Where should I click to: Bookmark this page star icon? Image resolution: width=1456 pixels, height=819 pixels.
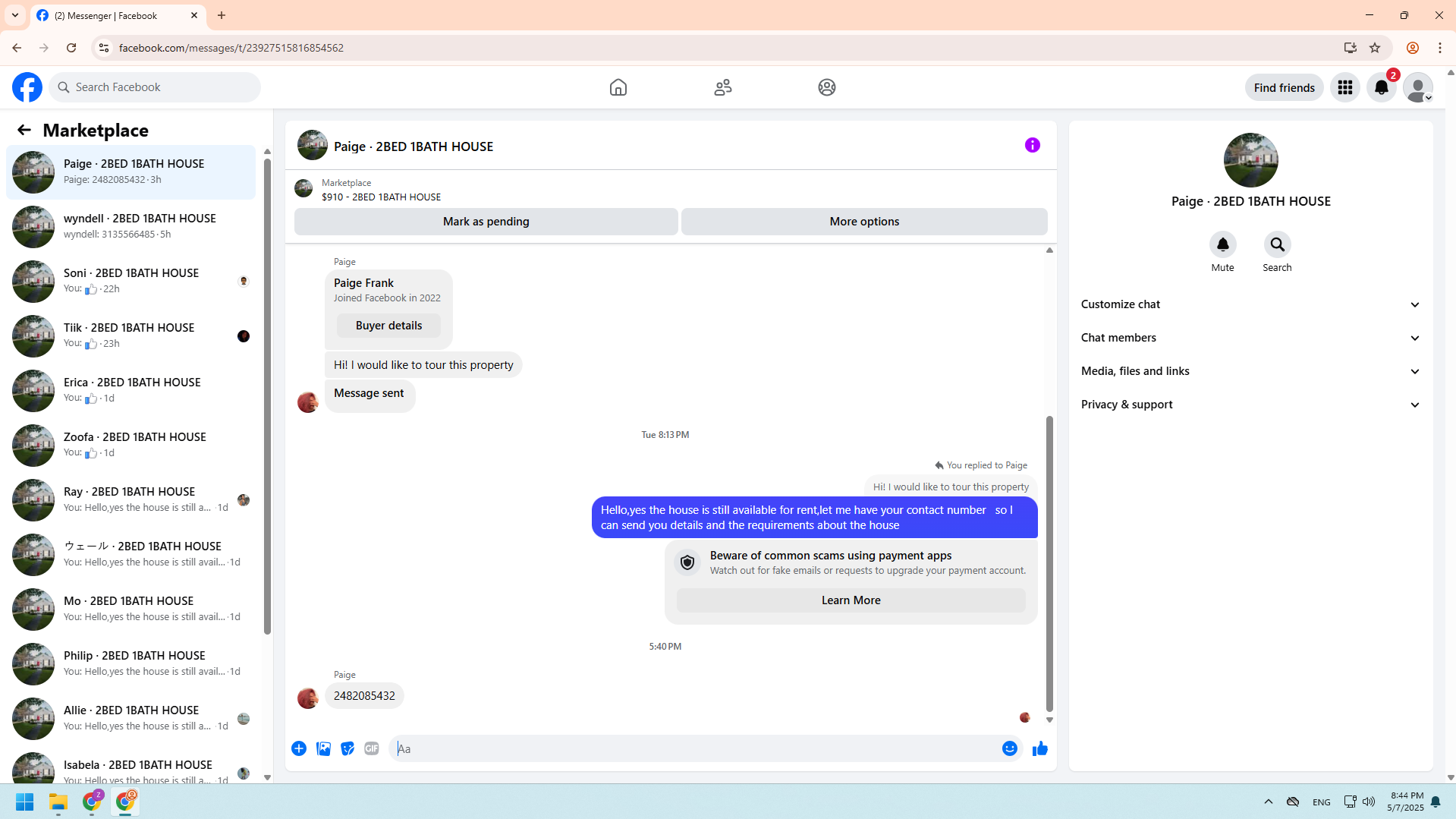pyautogui.click(x=1375, y=48)
